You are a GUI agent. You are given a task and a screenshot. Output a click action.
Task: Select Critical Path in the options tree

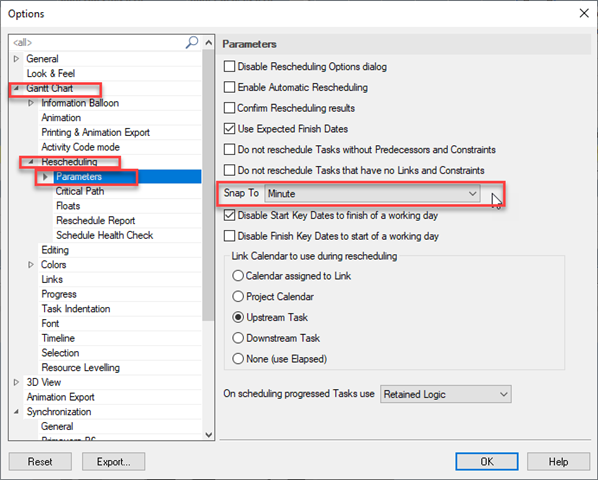click(80, 191)
